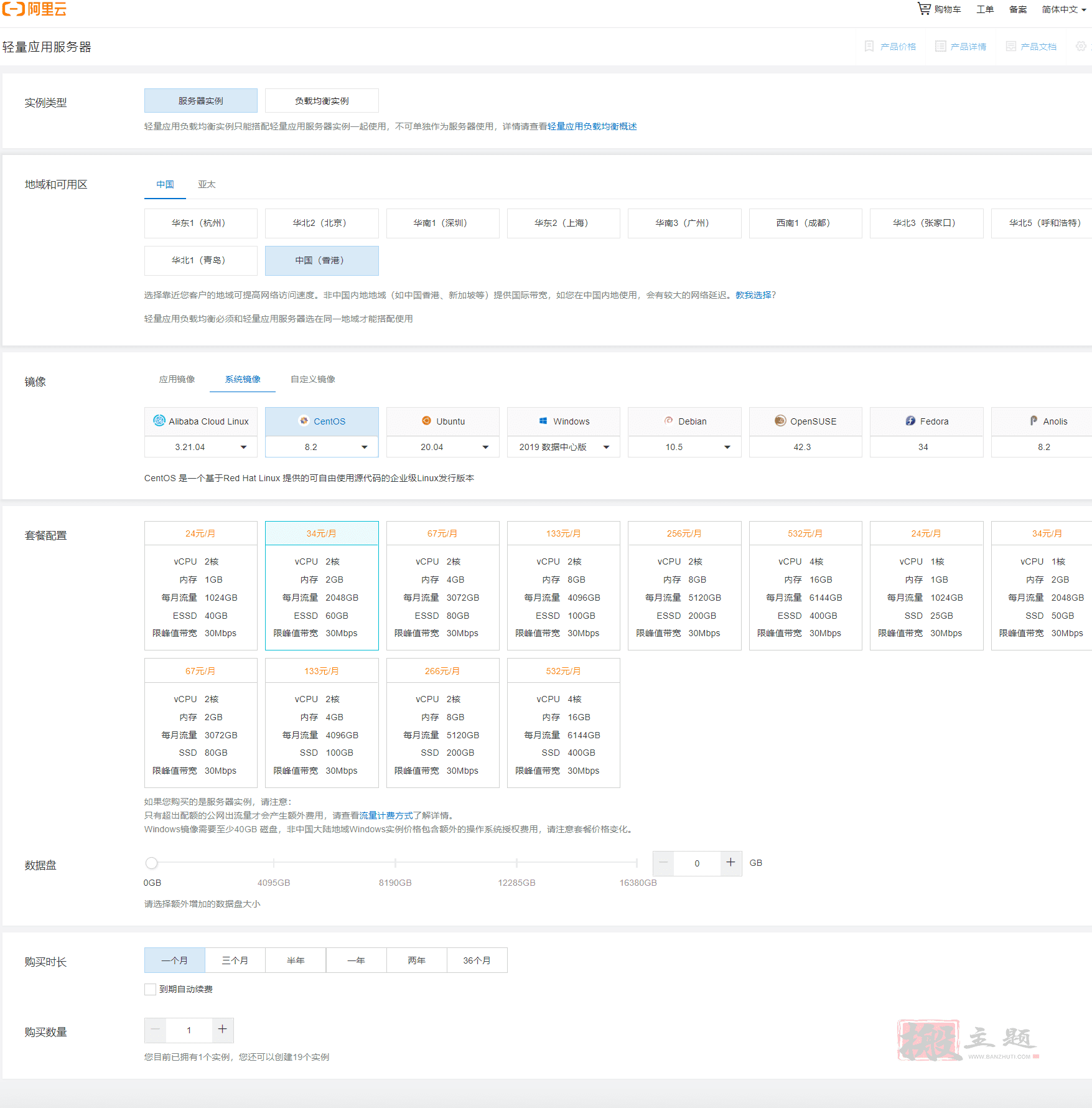Open Debian 10.5 version dropdown
1092x1108 pixels.
(684, 447)
